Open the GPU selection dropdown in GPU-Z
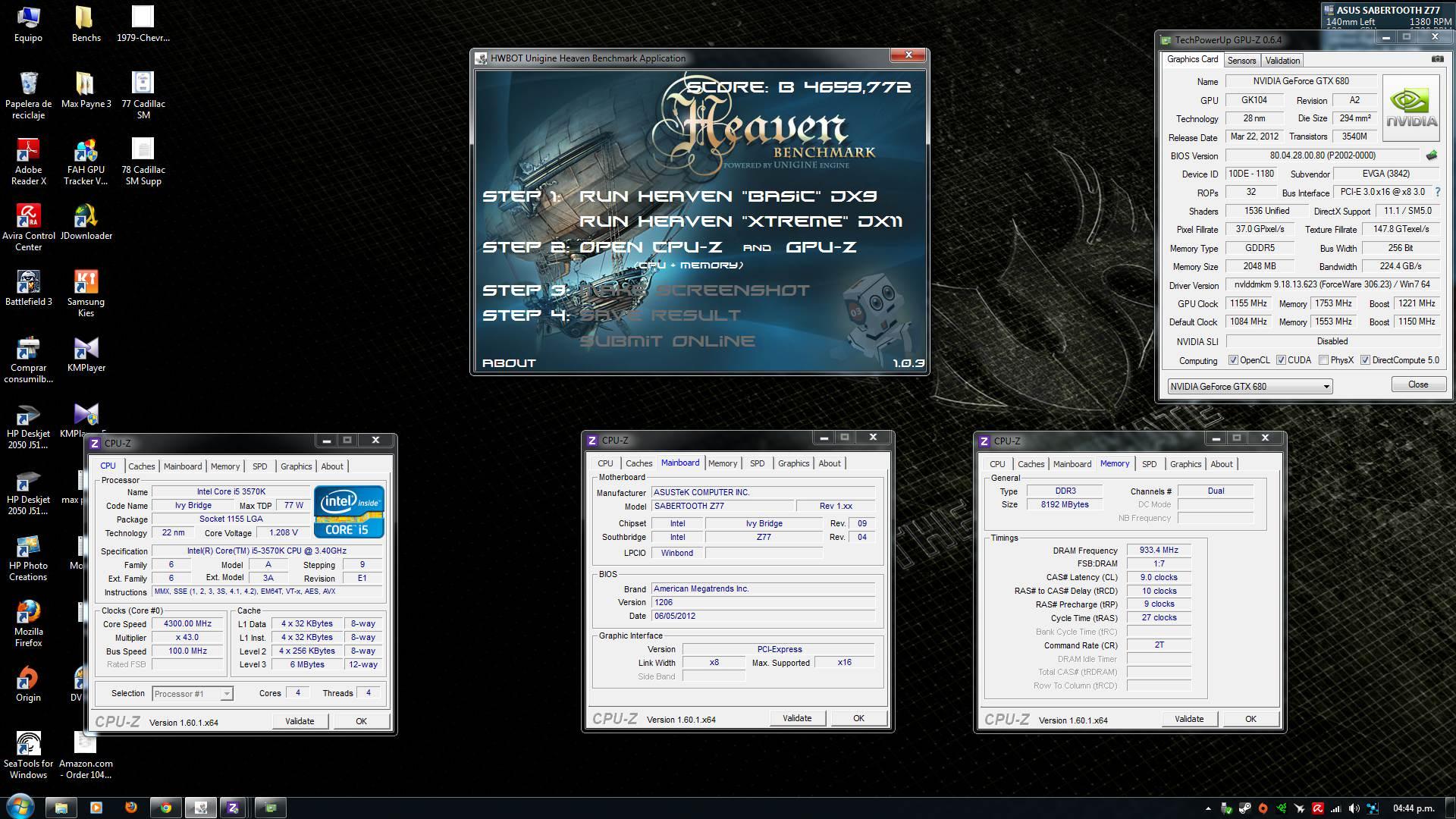Image resolution: width=1456 pixels, height=819 pixels. click(1250, 386)
